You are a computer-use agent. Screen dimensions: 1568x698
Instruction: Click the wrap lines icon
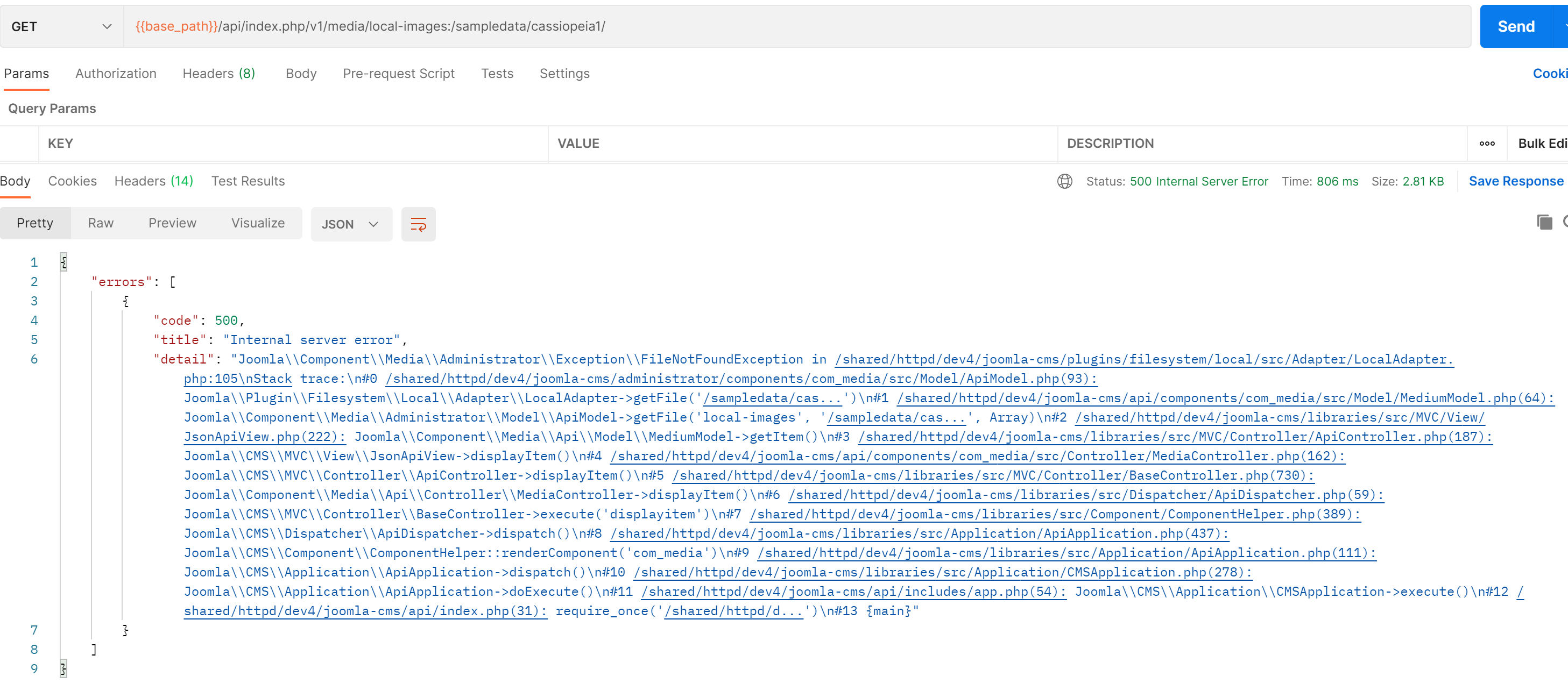418,224
